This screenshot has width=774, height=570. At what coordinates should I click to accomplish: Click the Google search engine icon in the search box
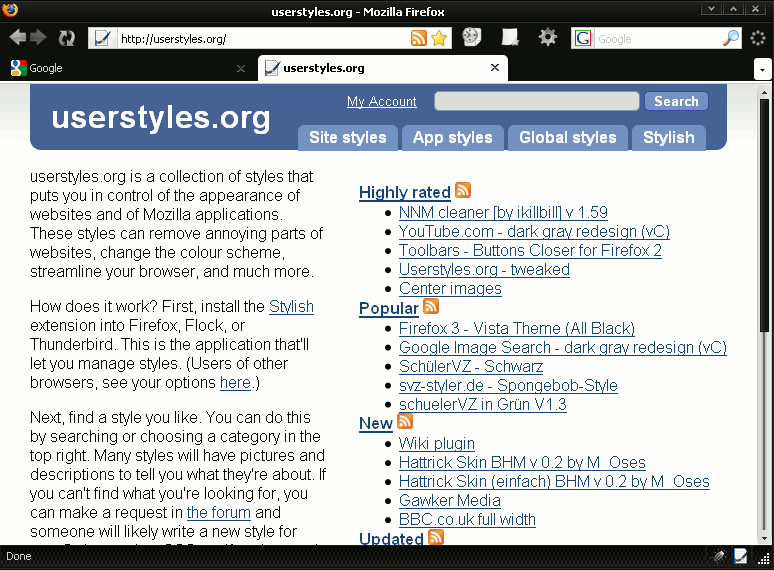582,38
